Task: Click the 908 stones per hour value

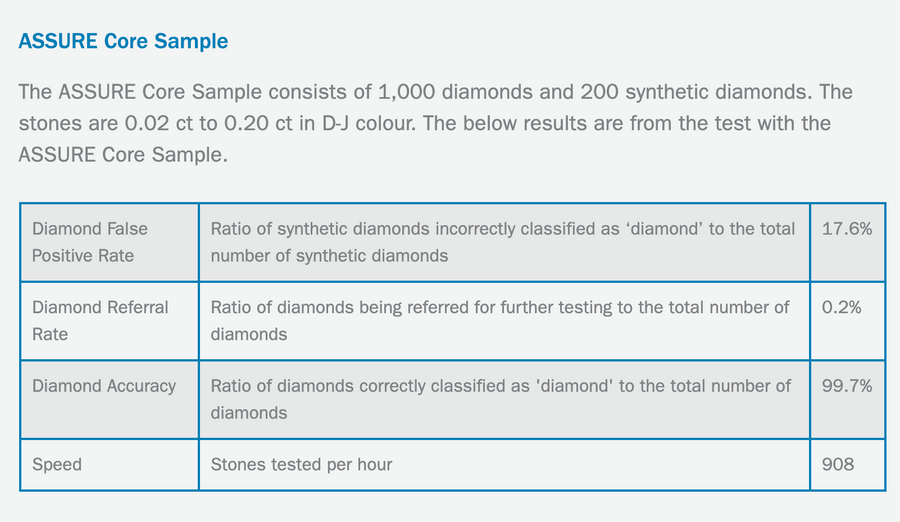Action: pyautogui.click(x=837, y=464)
